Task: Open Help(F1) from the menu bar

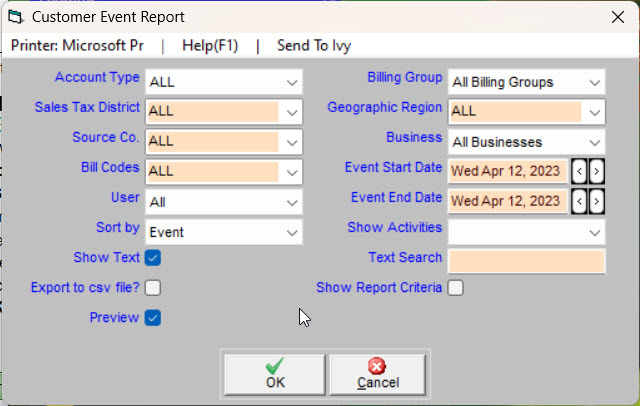Action: [210, 45]
